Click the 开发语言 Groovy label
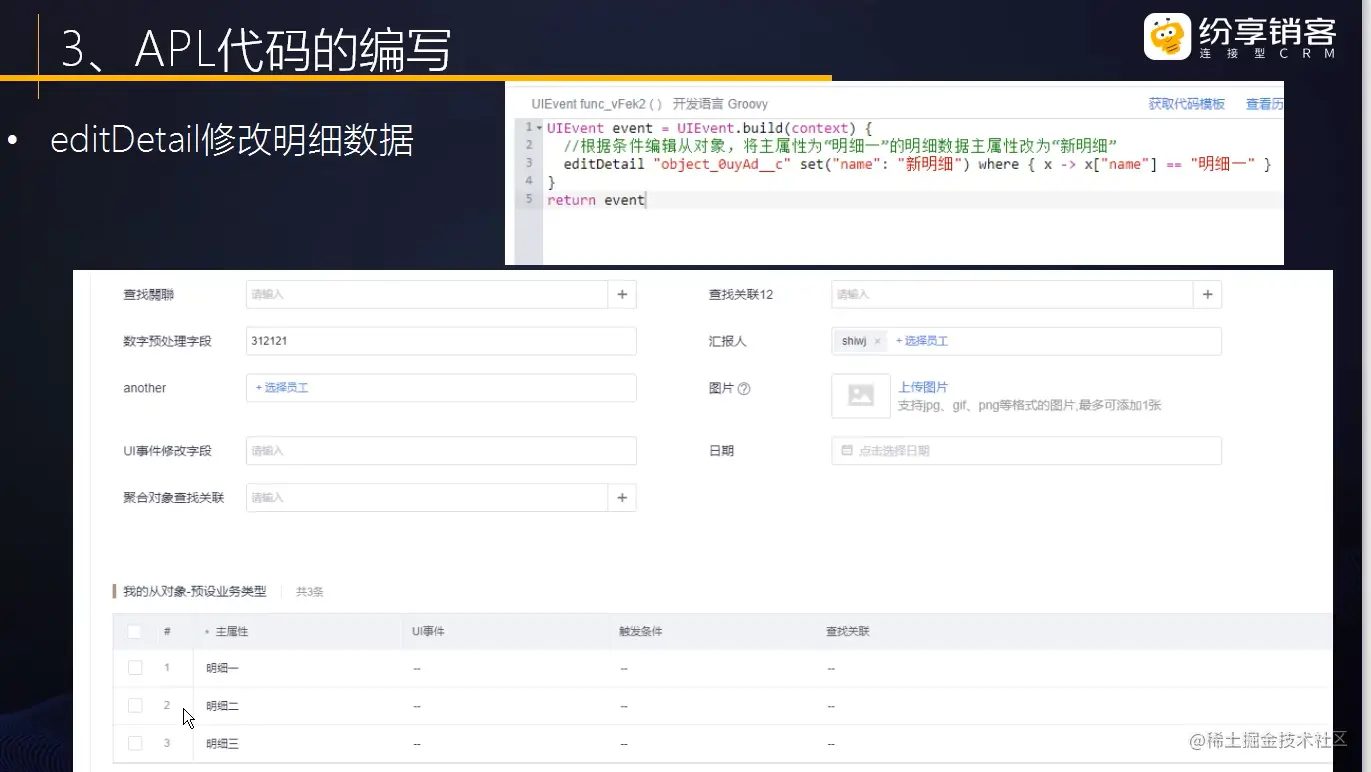The height and width of the screenshot is (772, 1371). pos(720,104)
